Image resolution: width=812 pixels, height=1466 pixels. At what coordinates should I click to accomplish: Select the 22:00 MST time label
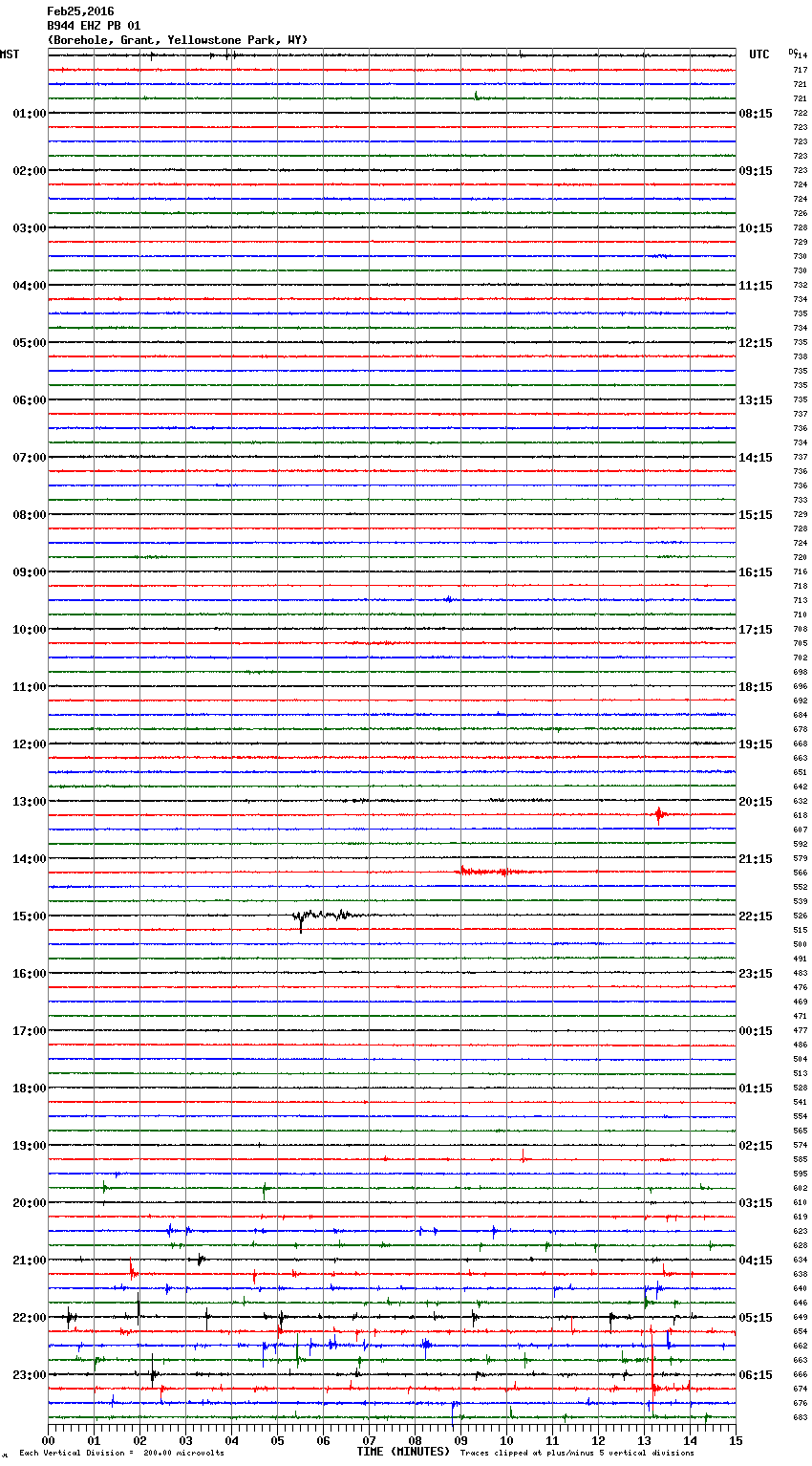coord(30,1318)
